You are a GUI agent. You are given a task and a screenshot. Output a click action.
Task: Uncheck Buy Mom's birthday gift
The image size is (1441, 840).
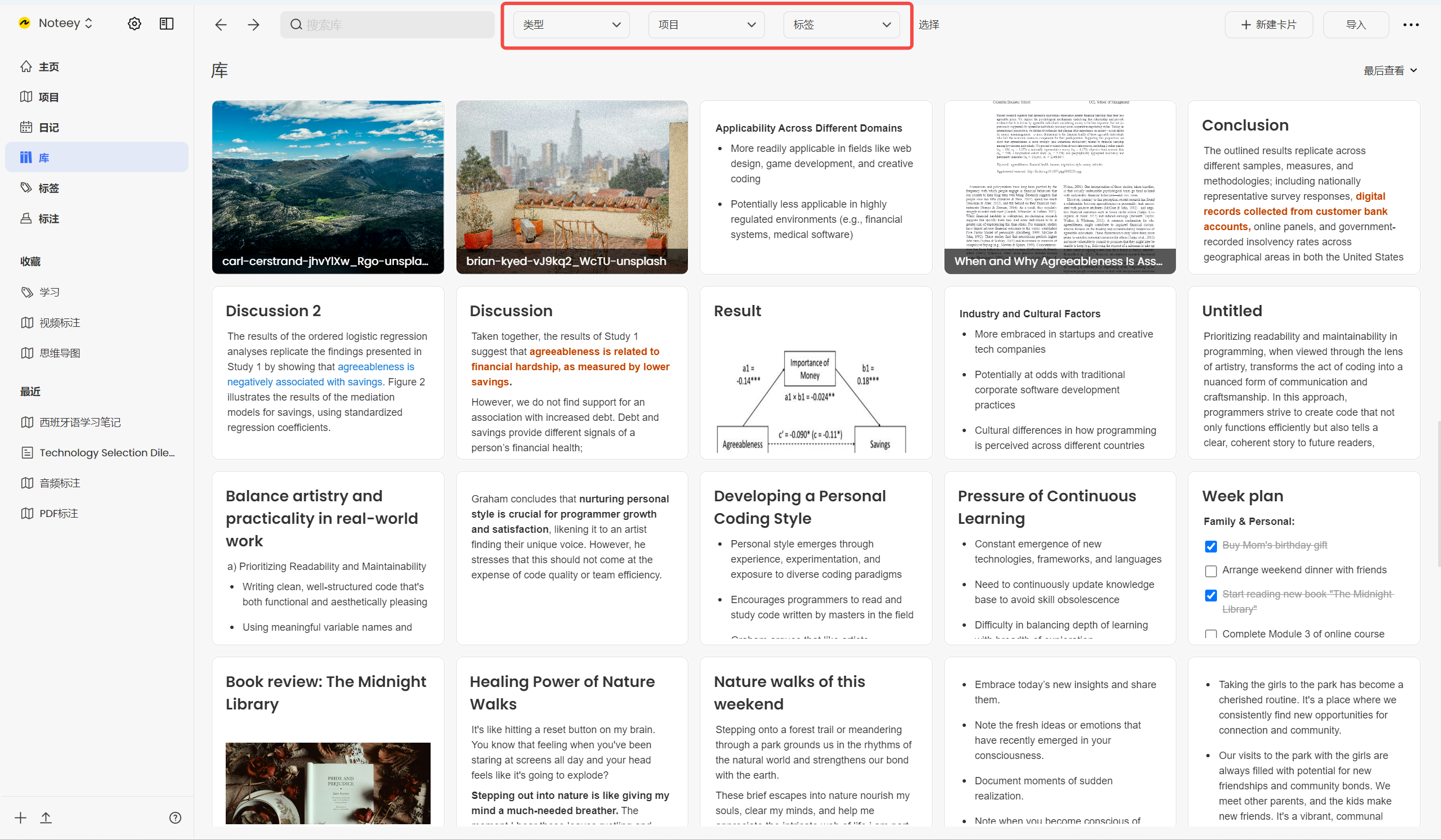1211,546
